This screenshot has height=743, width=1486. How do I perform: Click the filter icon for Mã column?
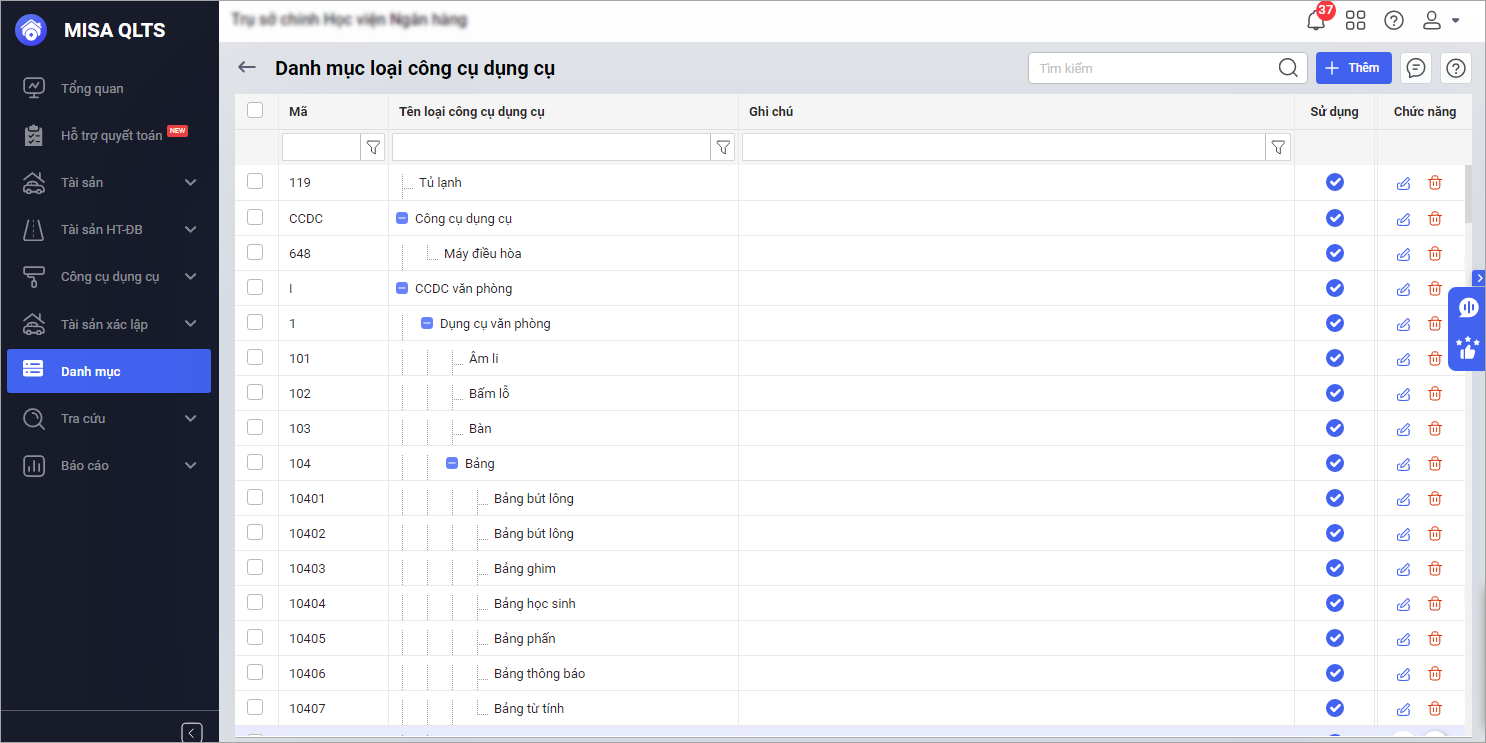click(373, 148)
